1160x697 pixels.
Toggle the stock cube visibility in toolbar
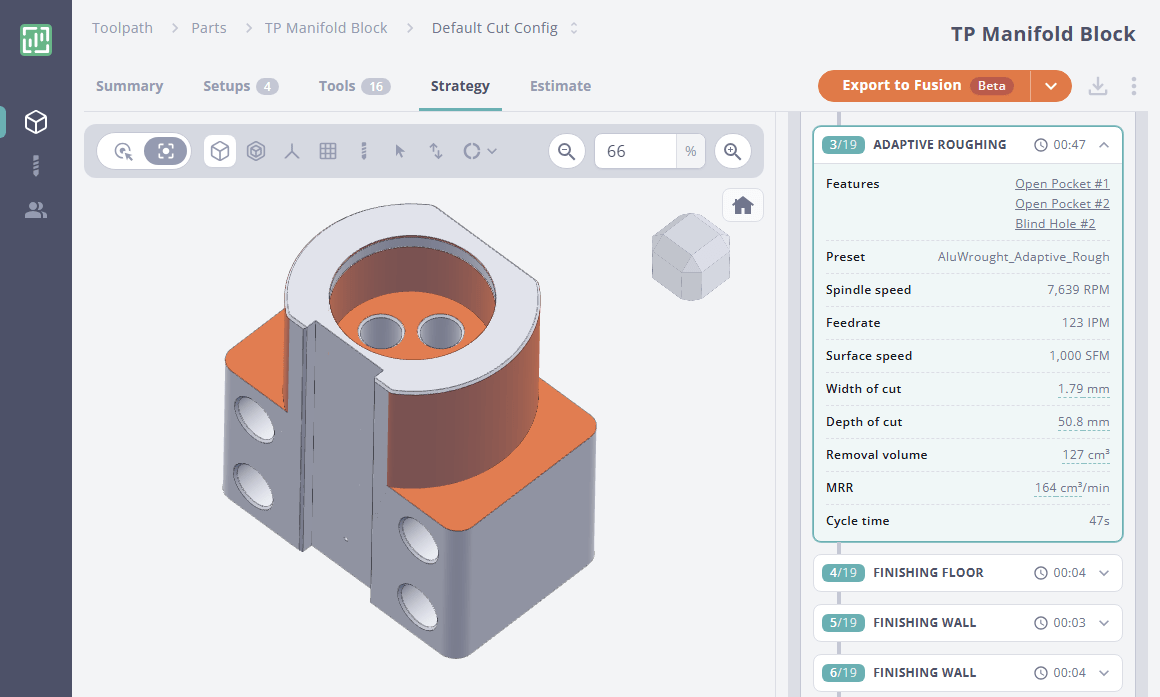[219, 151]
